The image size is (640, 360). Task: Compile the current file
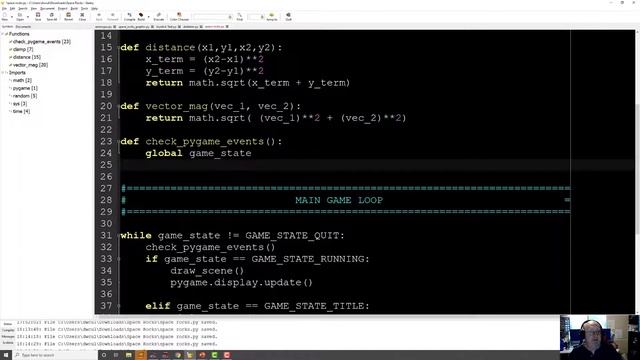129,16
